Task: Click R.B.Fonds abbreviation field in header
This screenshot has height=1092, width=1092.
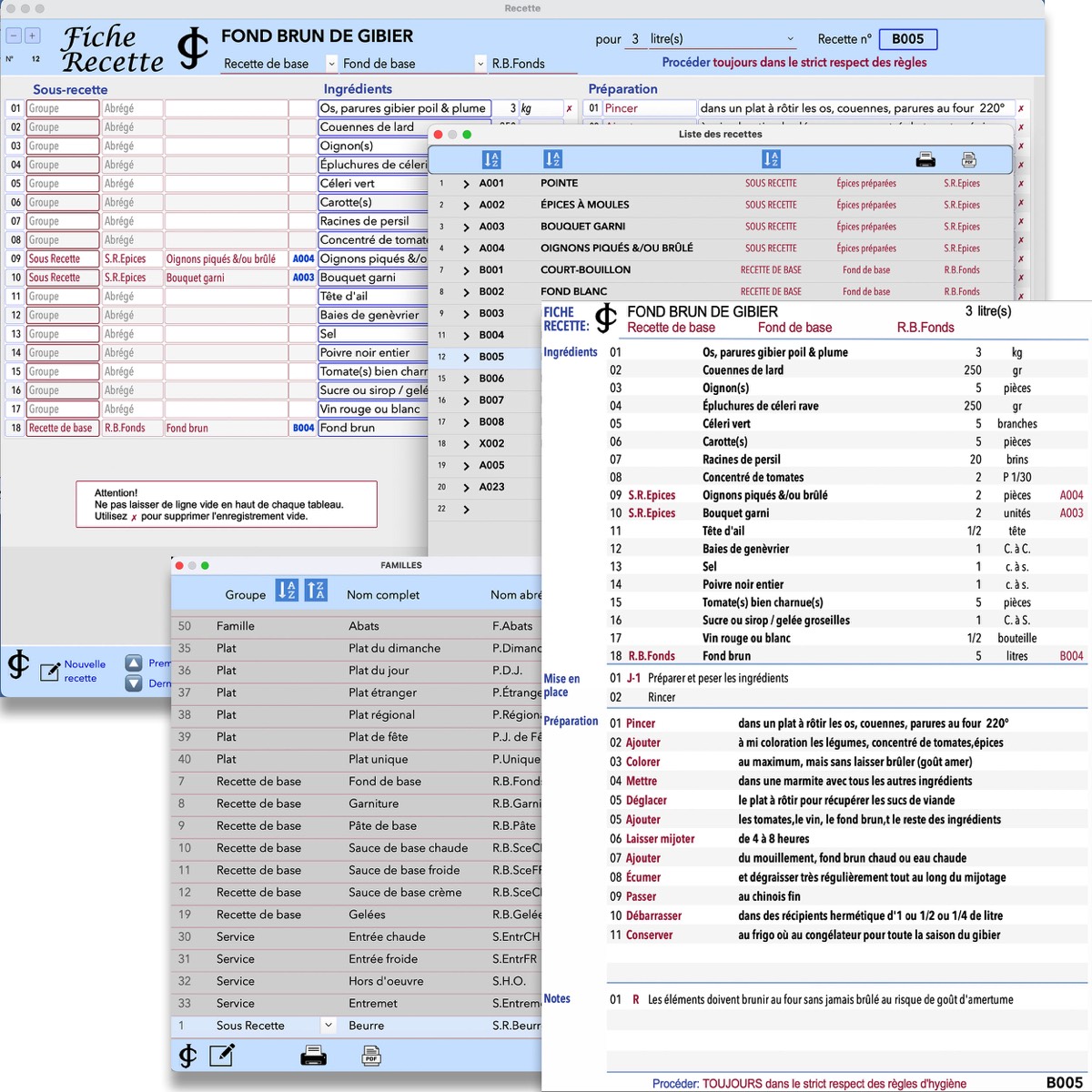Action: (x=533, y=64)
